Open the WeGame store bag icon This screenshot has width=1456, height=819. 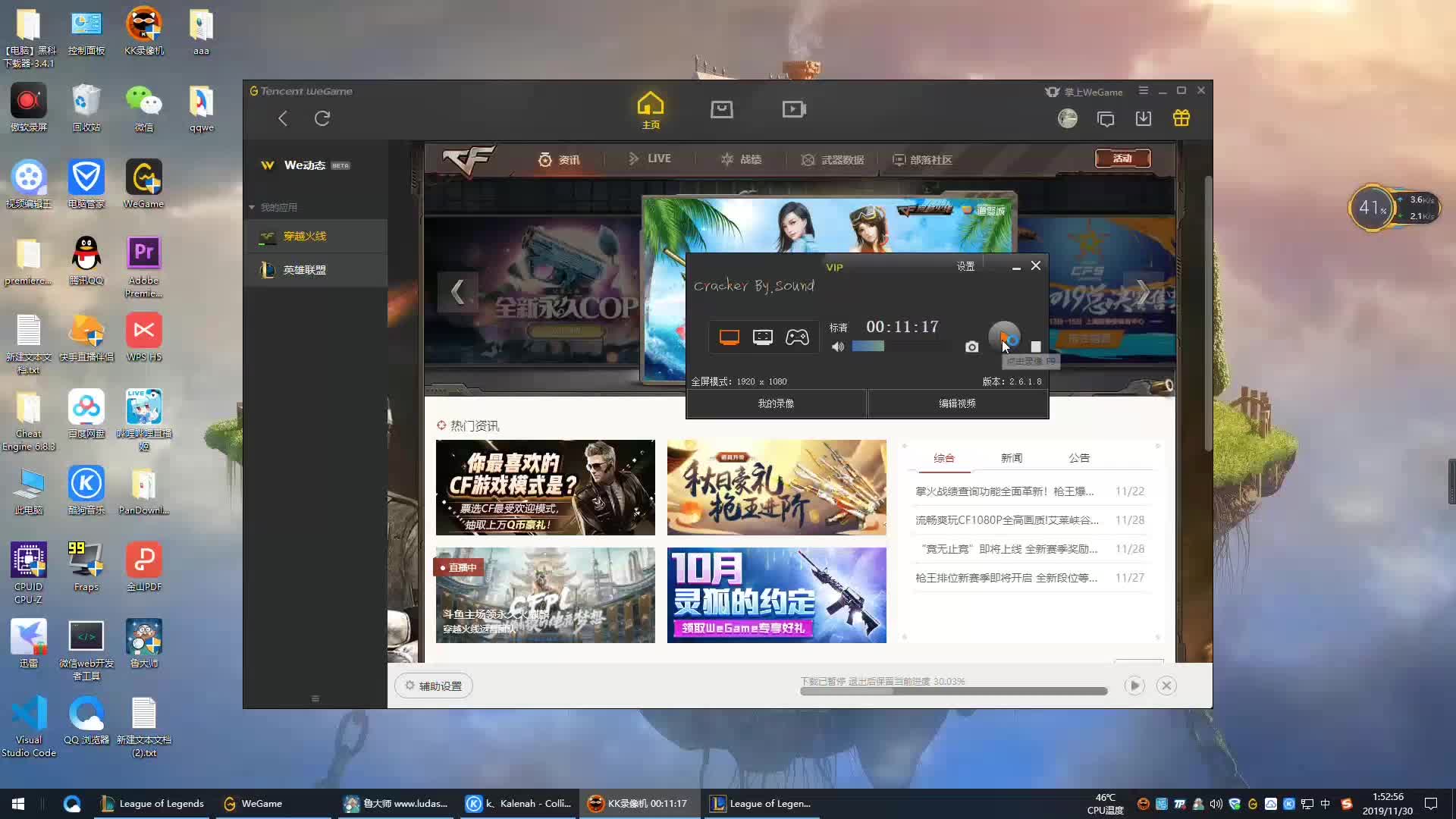click(x=722, y=109)
